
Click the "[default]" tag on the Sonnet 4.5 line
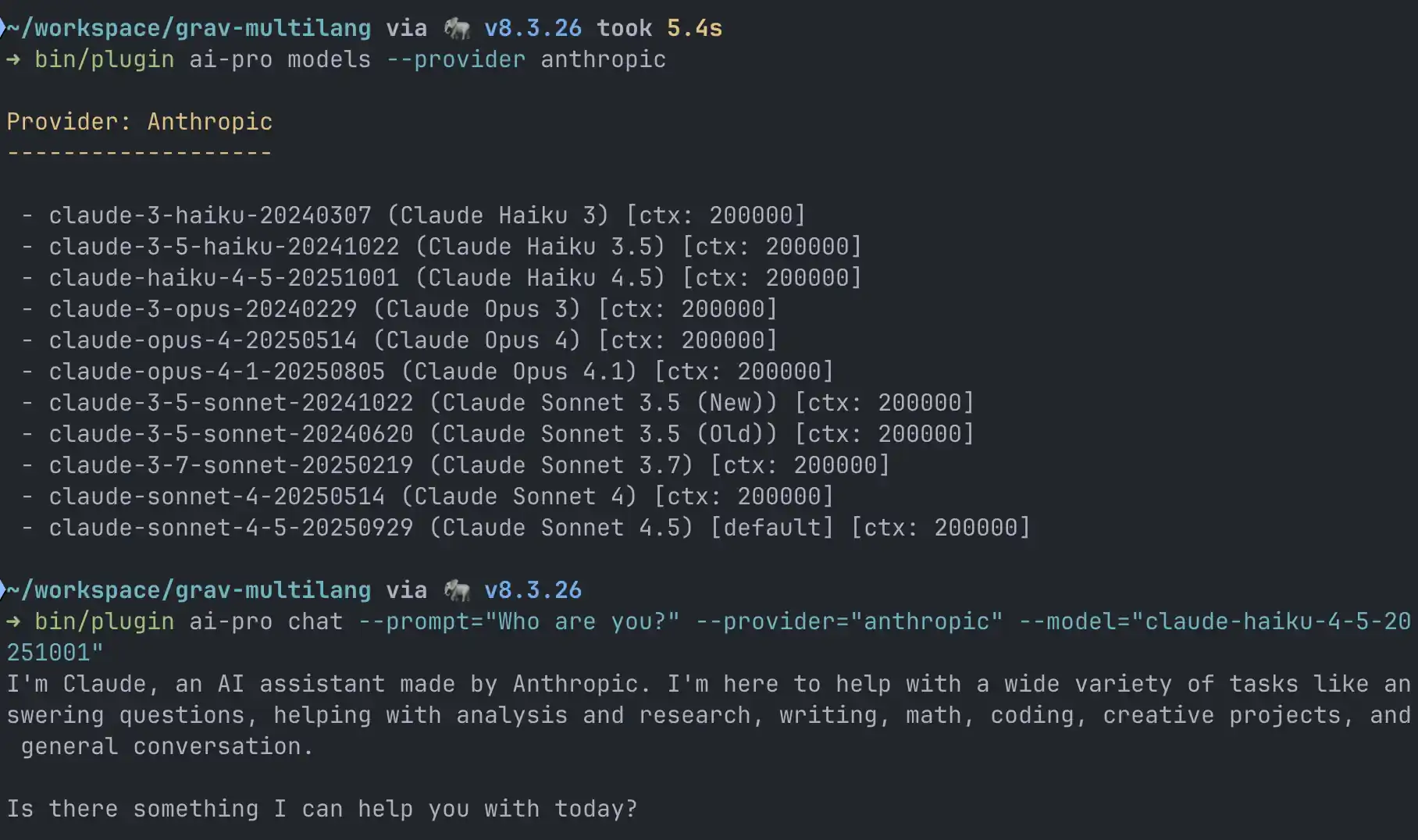click(772, 528)
